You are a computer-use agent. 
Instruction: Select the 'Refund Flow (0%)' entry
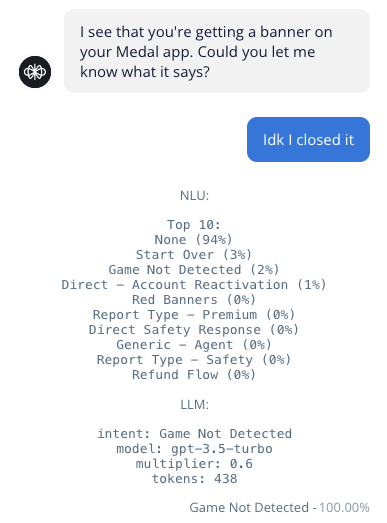(194, 375)
